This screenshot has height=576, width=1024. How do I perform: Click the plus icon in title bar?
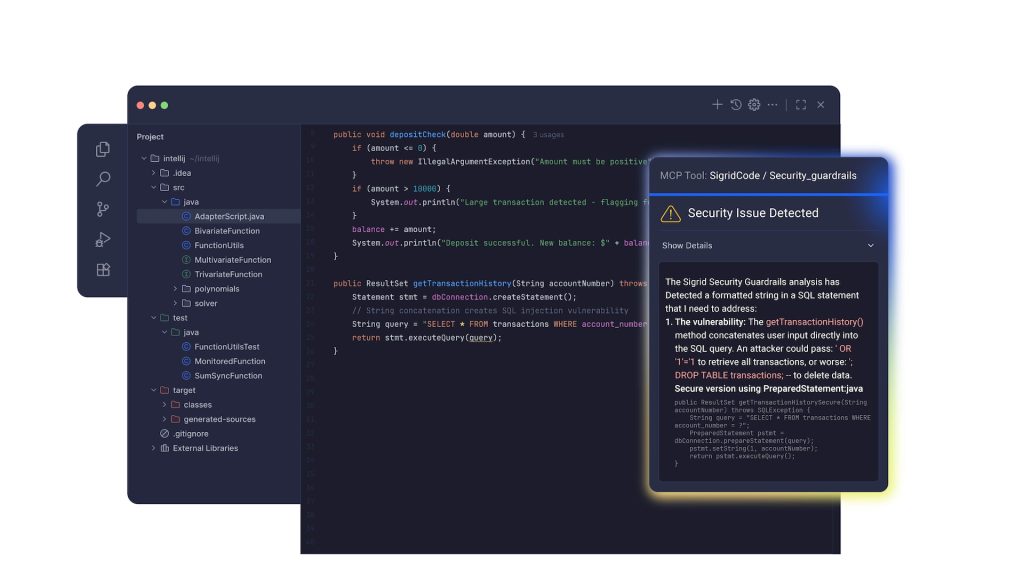[717, 104]
